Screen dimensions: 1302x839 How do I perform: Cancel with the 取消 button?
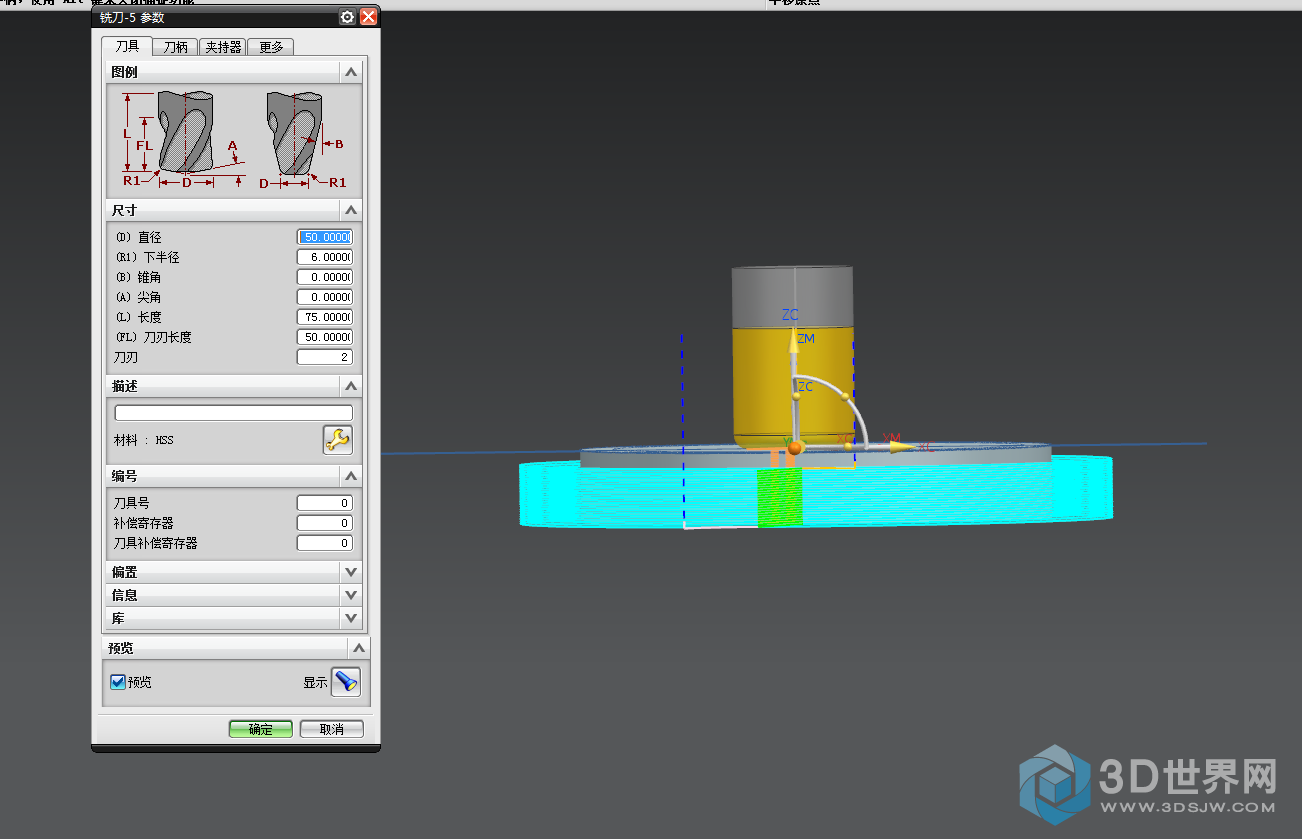[x=332, y=730]
